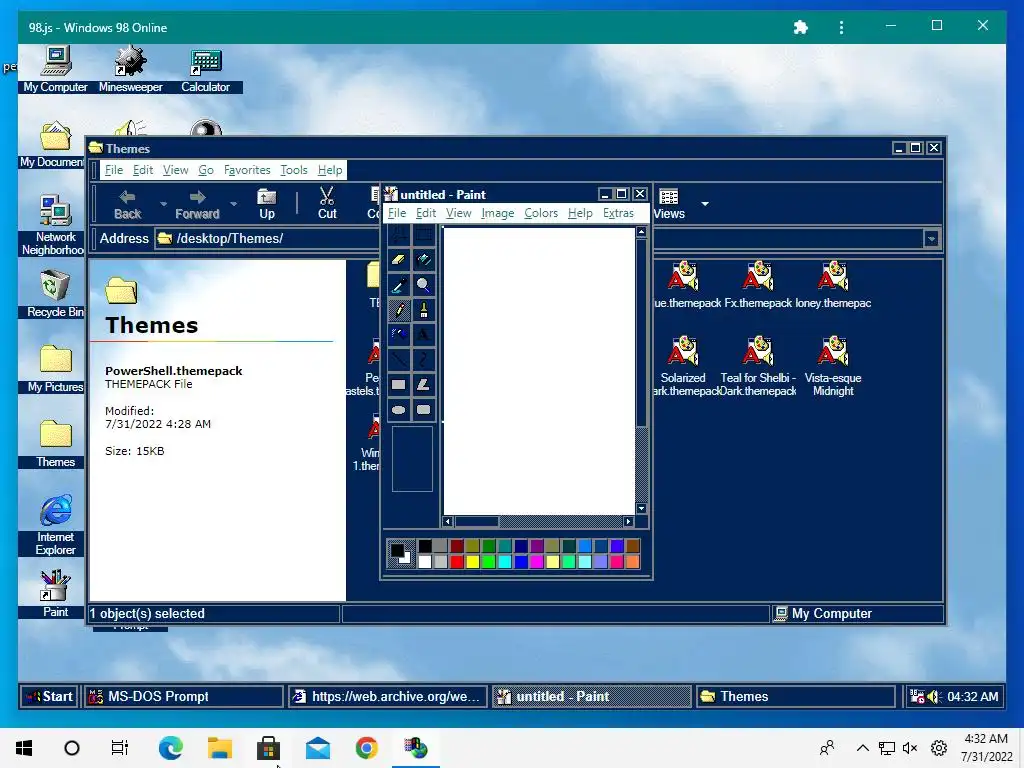Select the Text tool in Paint
This screenshot has height=768, width=1024.
423,334
